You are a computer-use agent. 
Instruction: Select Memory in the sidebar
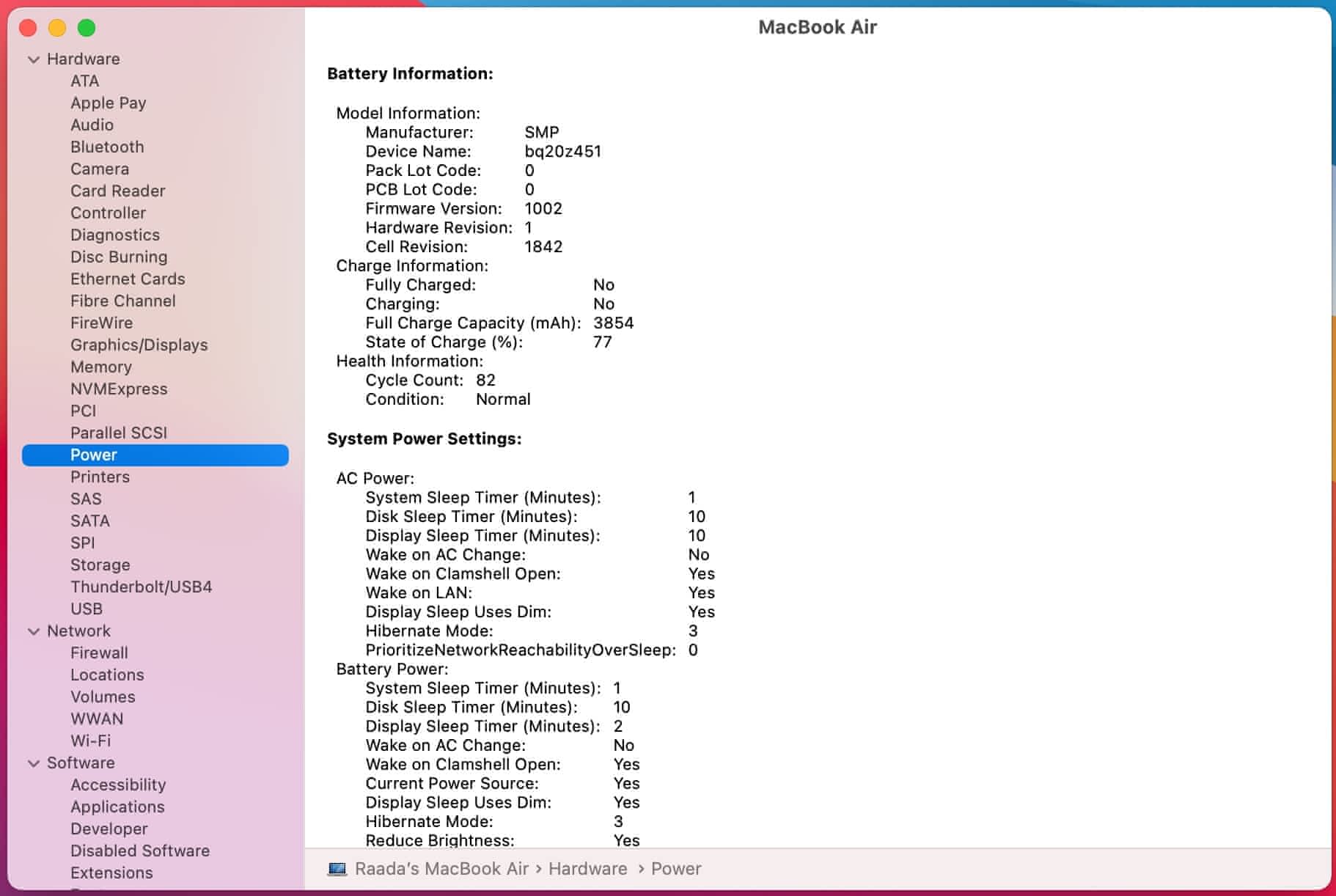[x=101, y=367]
